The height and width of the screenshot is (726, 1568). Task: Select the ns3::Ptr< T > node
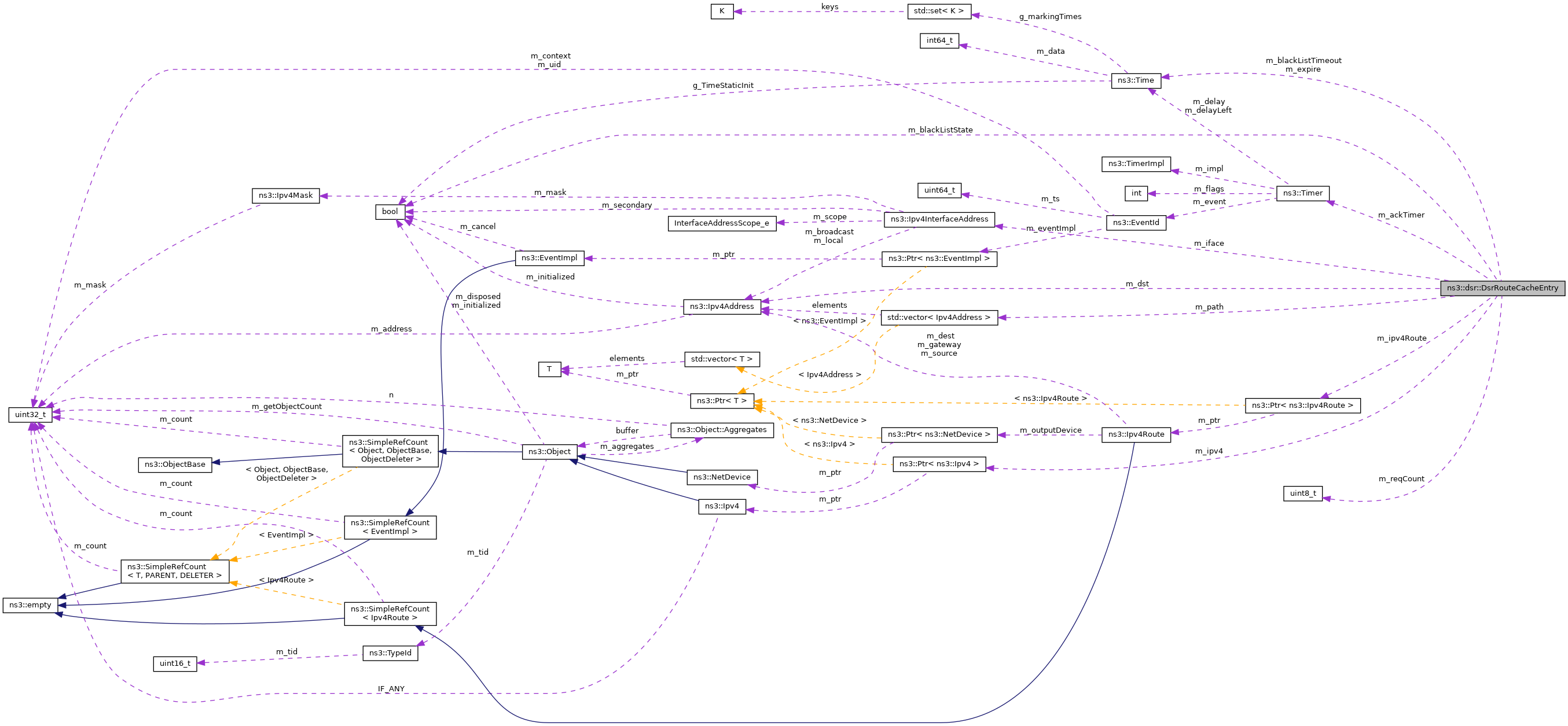(x=722, y=401)
